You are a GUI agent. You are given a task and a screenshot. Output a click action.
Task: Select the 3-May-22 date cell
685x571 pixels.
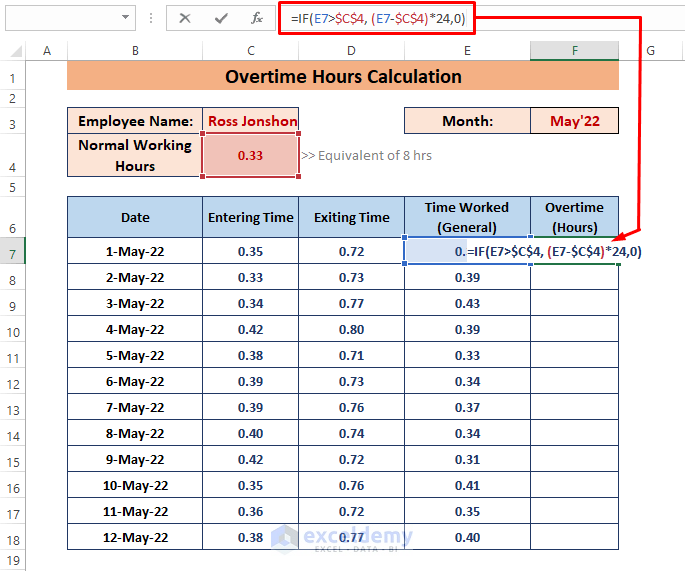tap(135, 303)
